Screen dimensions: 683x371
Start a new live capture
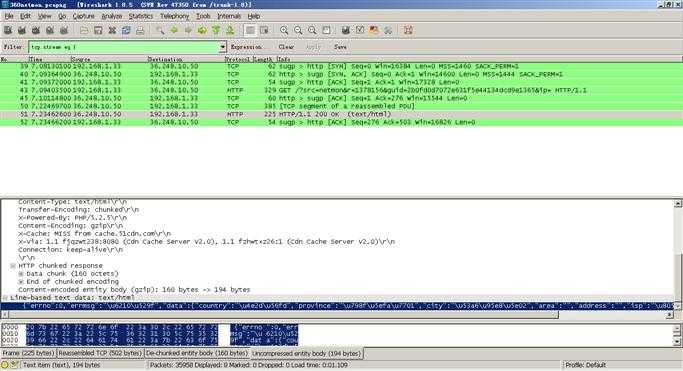(36, 30)
